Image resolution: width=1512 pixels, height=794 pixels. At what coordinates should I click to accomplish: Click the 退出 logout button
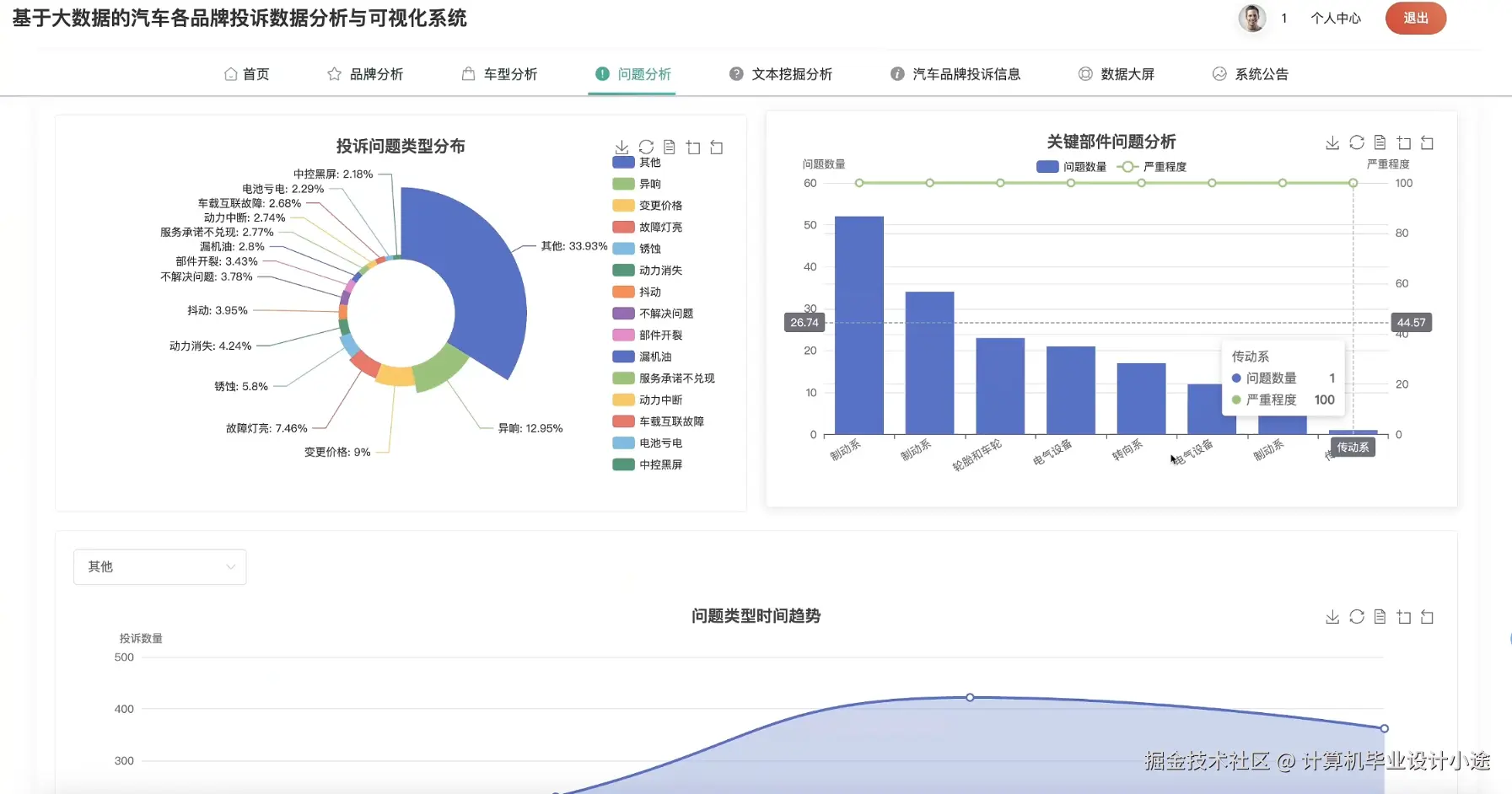point(1416,18)
